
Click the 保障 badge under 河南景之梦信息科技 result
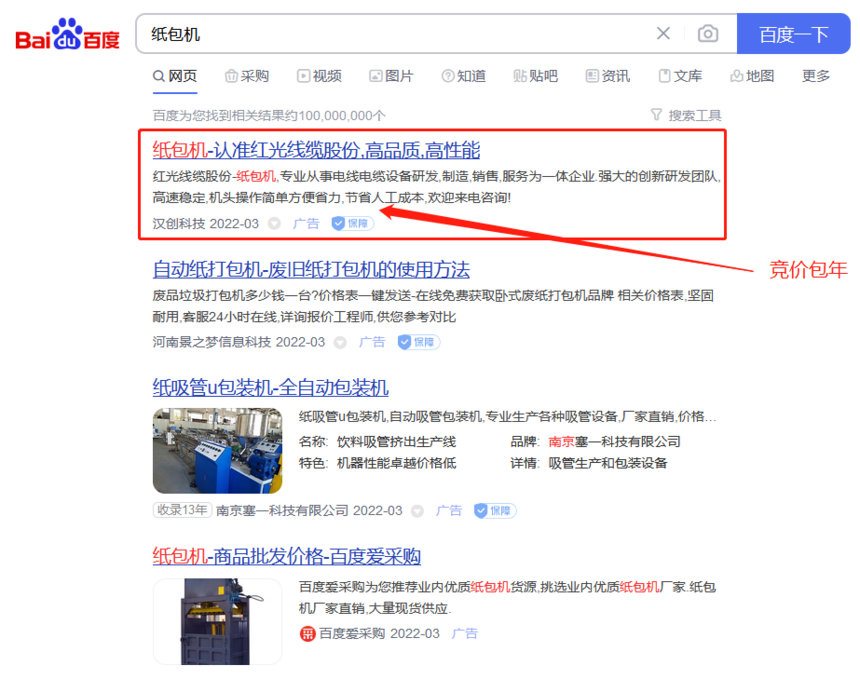click(x=418, y=342)
